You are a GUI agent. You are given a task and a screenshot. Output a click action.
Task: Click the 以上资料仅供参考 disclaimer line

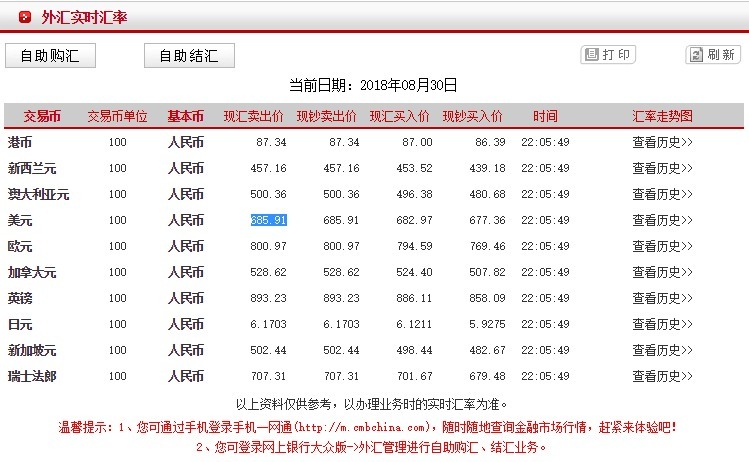371,404
